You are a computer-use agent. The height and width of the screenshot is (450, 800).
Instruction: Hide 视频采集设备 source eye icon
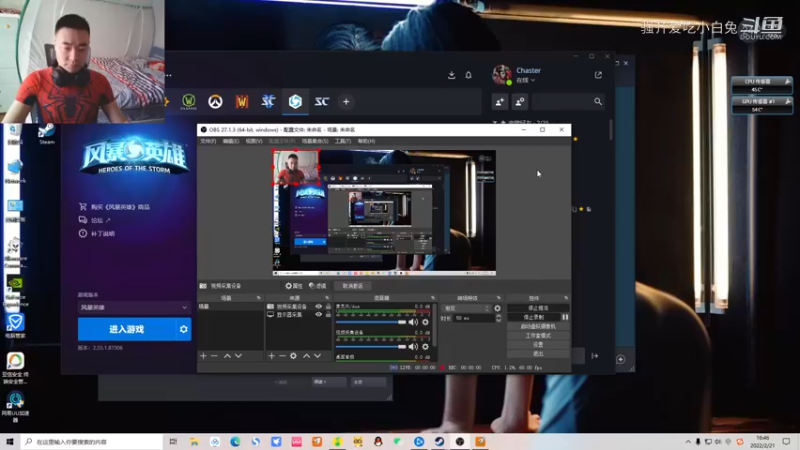(x=318, y=307)
